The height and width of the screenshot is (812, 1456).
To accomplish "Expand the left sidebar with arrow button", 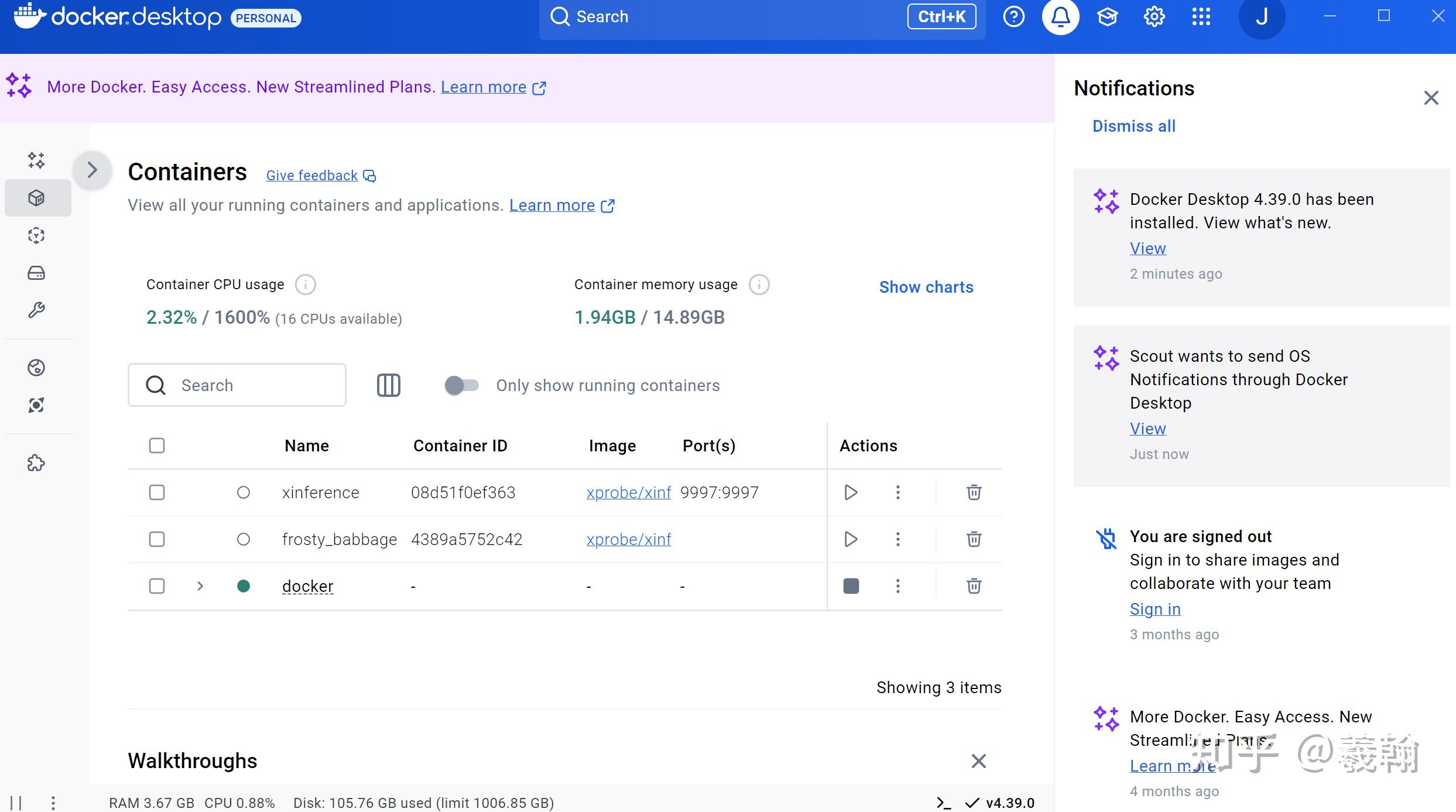I will click(92, 170).
